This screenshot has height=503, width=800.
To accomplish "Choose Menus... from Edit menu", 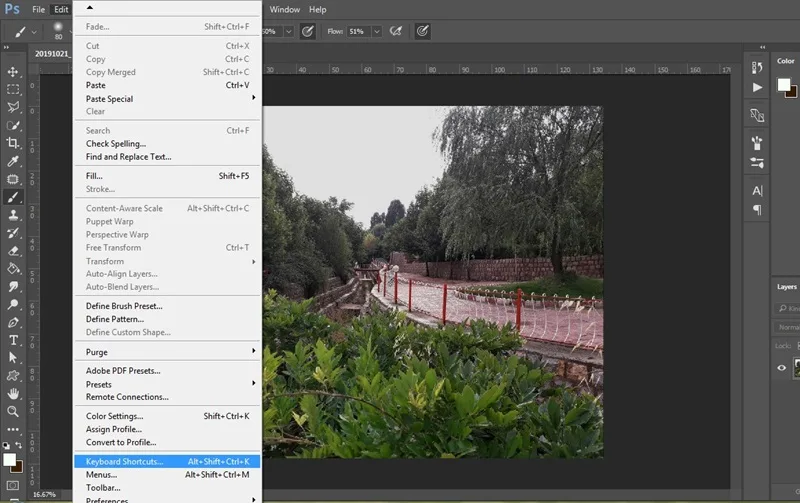I will pos(167,474).
